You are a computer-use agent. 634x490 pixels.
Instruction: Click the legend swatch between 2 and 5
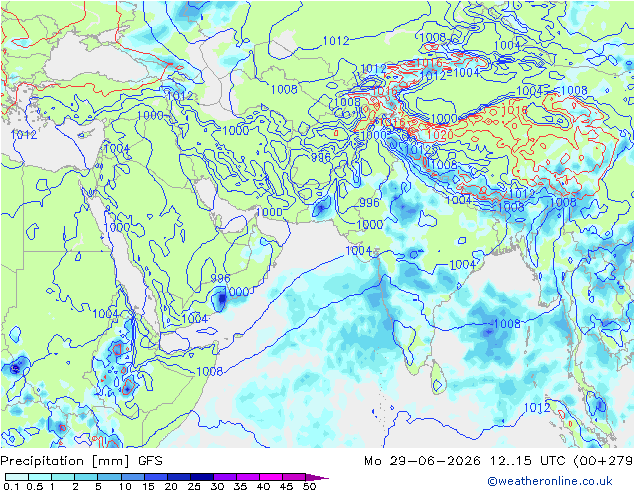click(86, 477)
